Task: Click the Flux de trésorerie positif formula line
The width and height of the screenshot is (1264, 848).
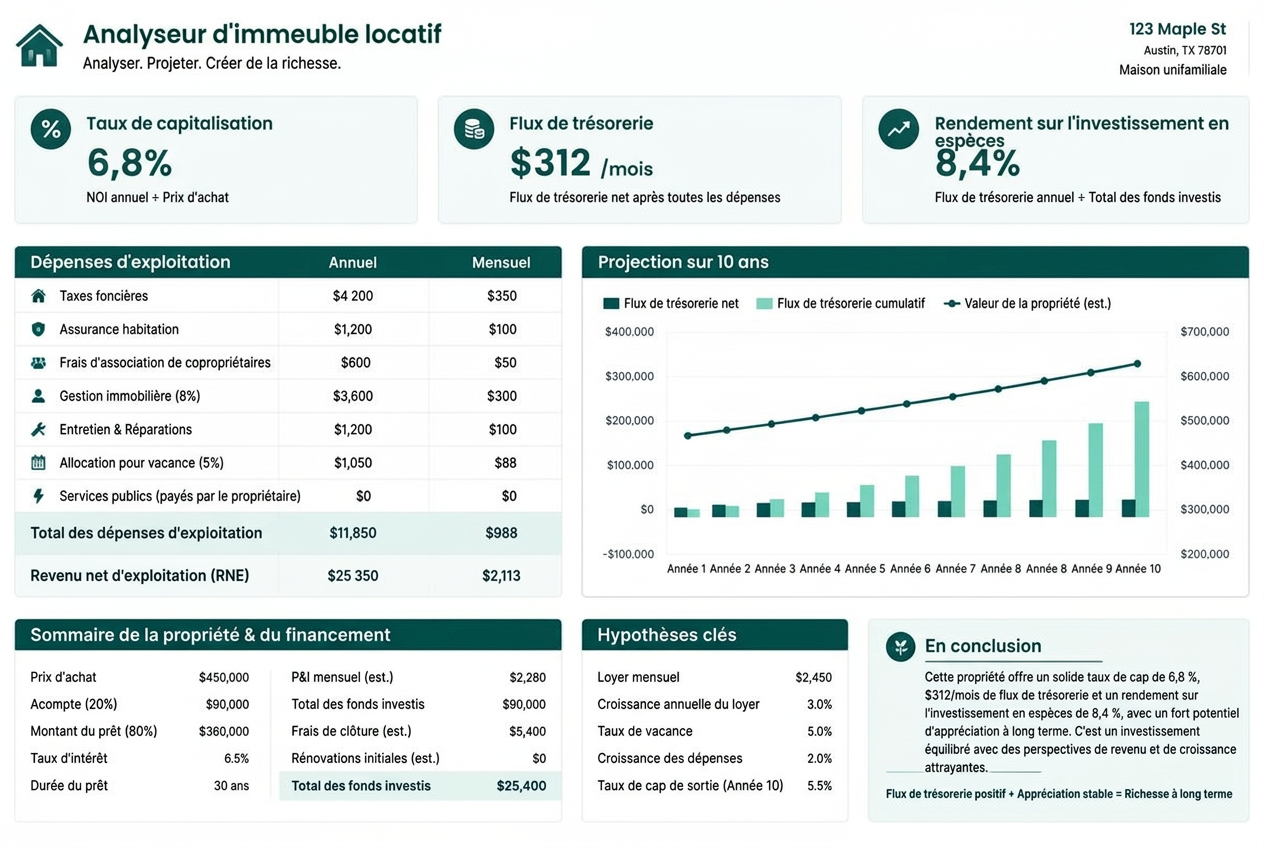Action: coord(1059,794)
